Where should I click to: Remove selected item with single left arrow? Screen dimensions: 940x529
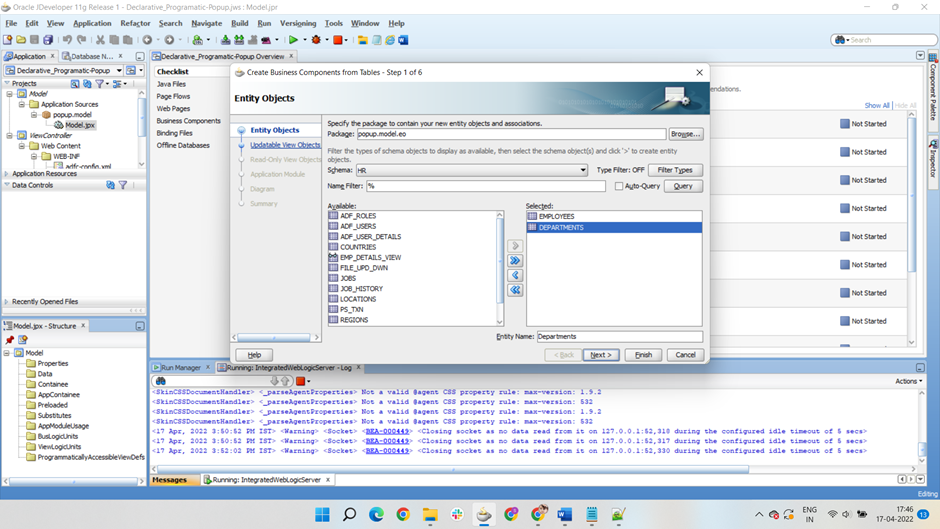(x=514, y=275)
